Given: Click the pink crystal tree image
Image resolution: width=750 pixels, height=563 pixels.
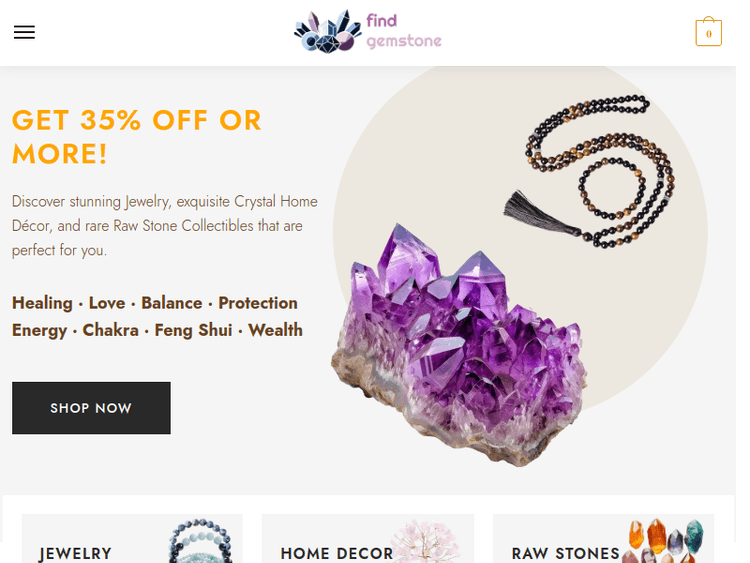Looking at the screenshot, I should point(427,542).
